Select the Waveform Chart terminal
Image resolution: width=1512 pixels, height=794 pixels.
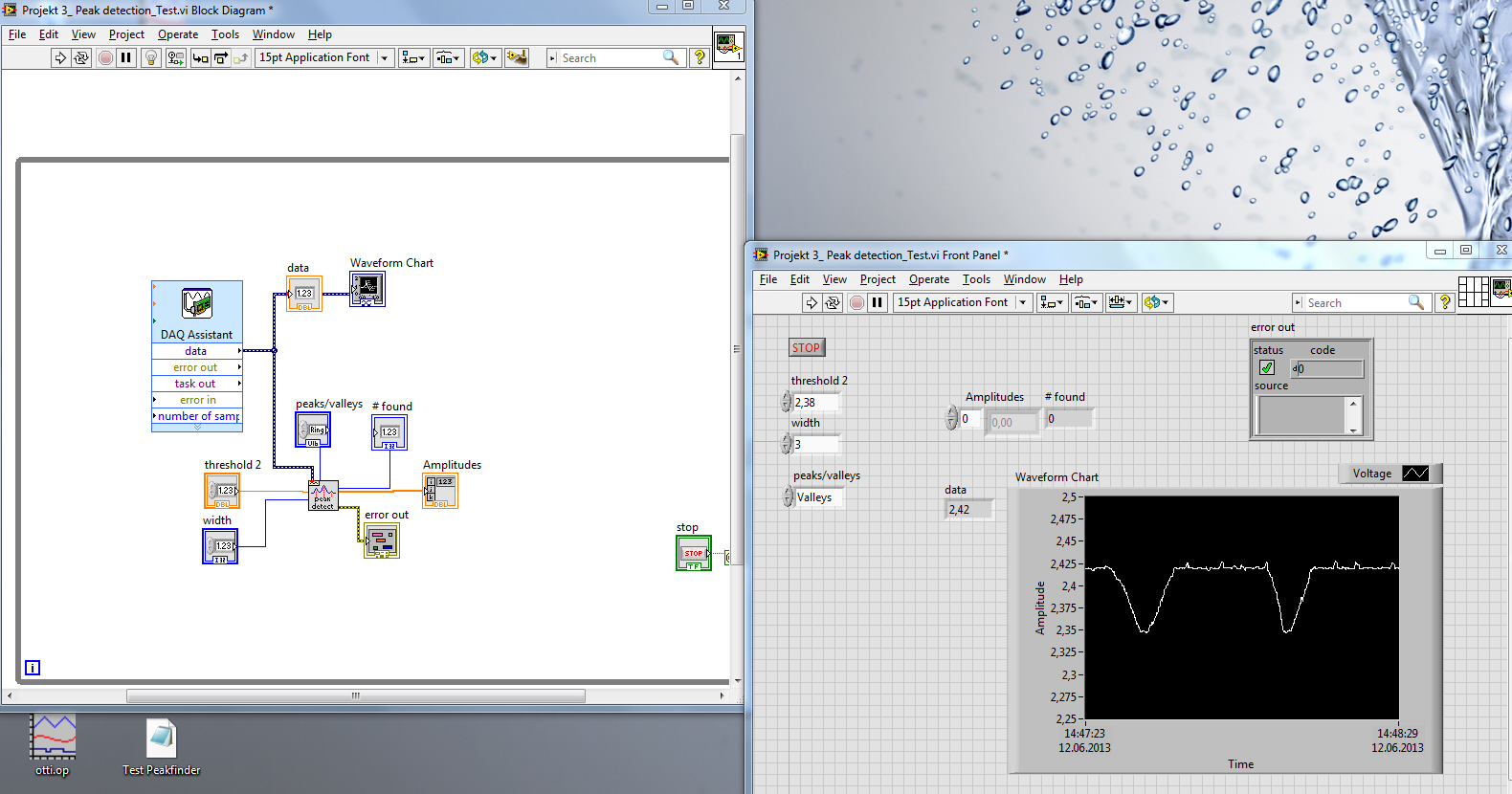coord(367,289)
